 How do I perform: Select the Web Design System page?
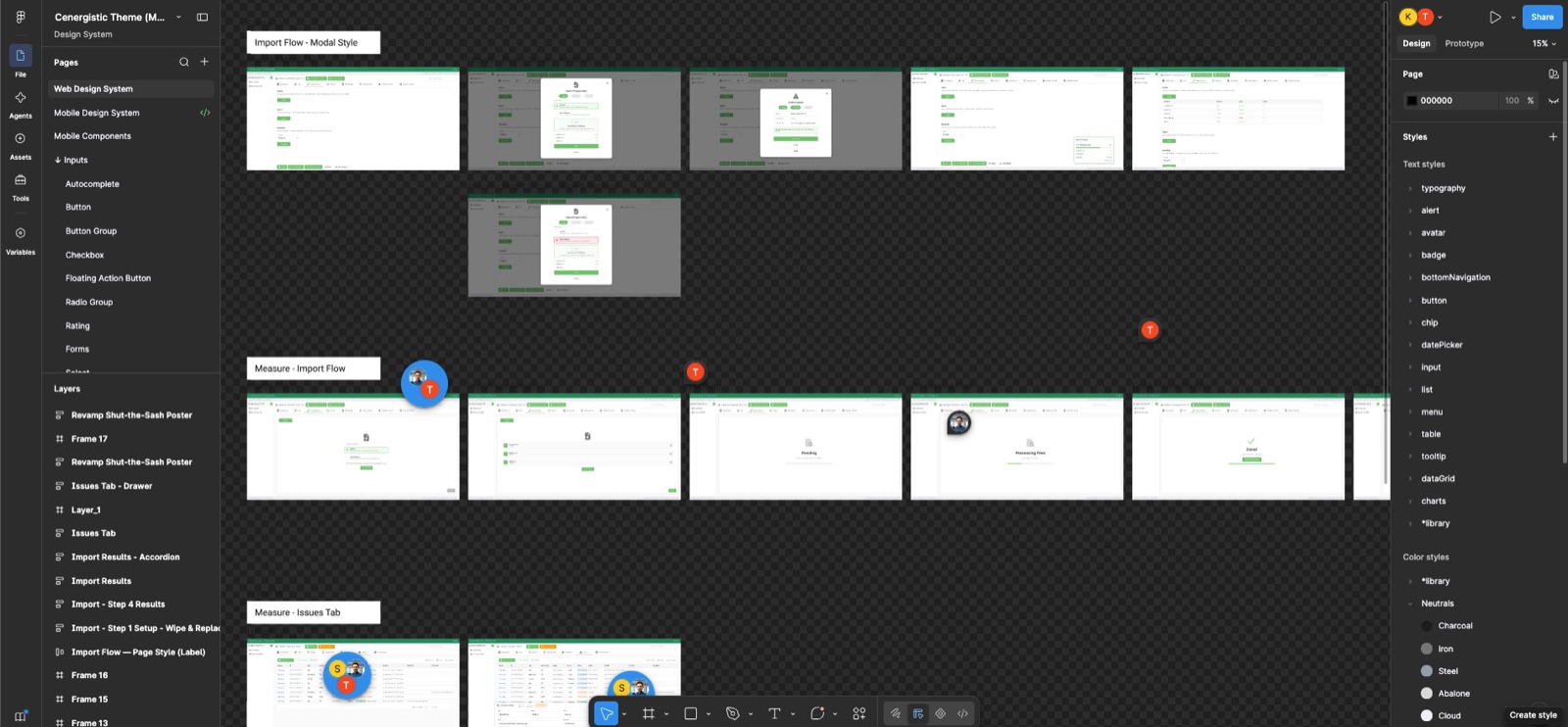click(x=130, y=88)
